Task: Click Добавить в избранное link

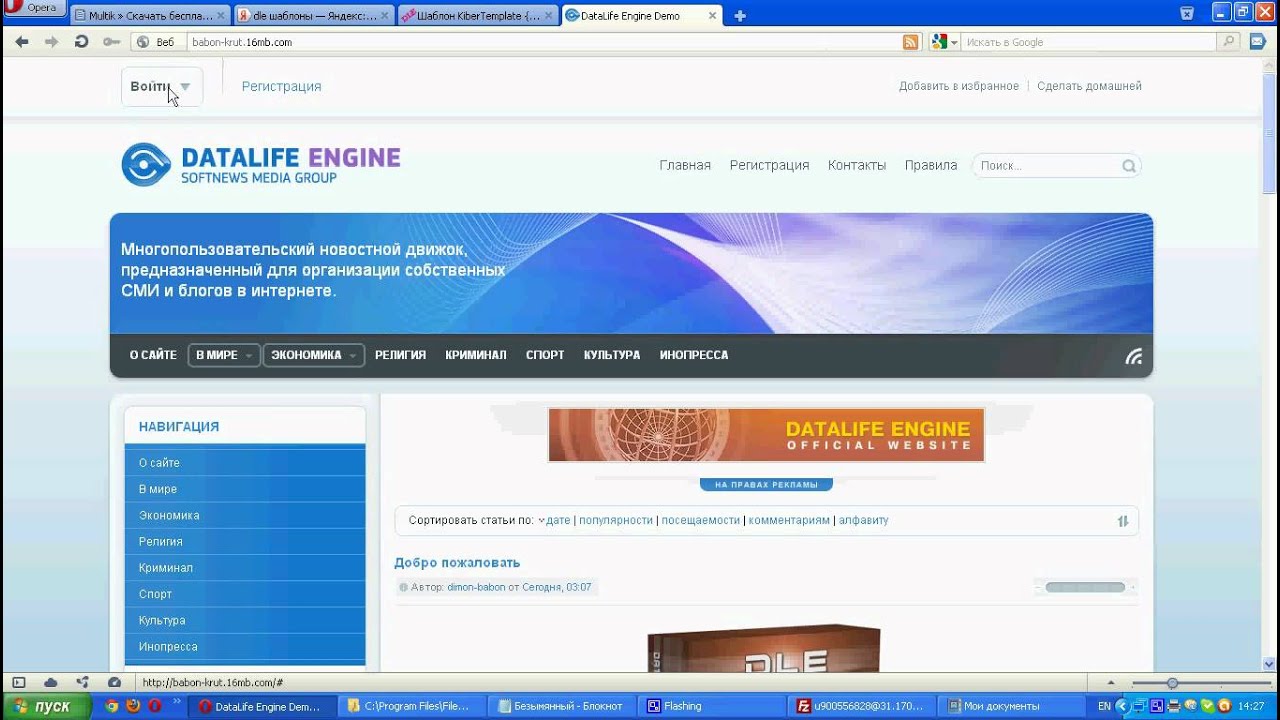Action: [959, 86]
